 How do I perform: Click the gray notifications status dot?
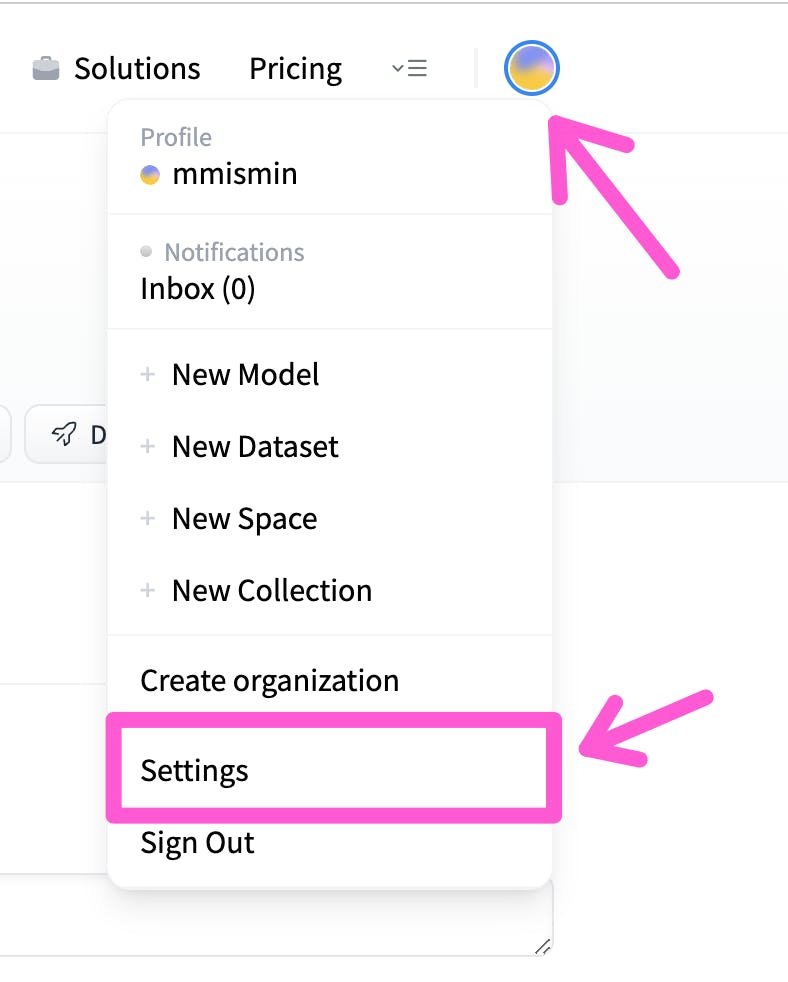pos(146,252)
